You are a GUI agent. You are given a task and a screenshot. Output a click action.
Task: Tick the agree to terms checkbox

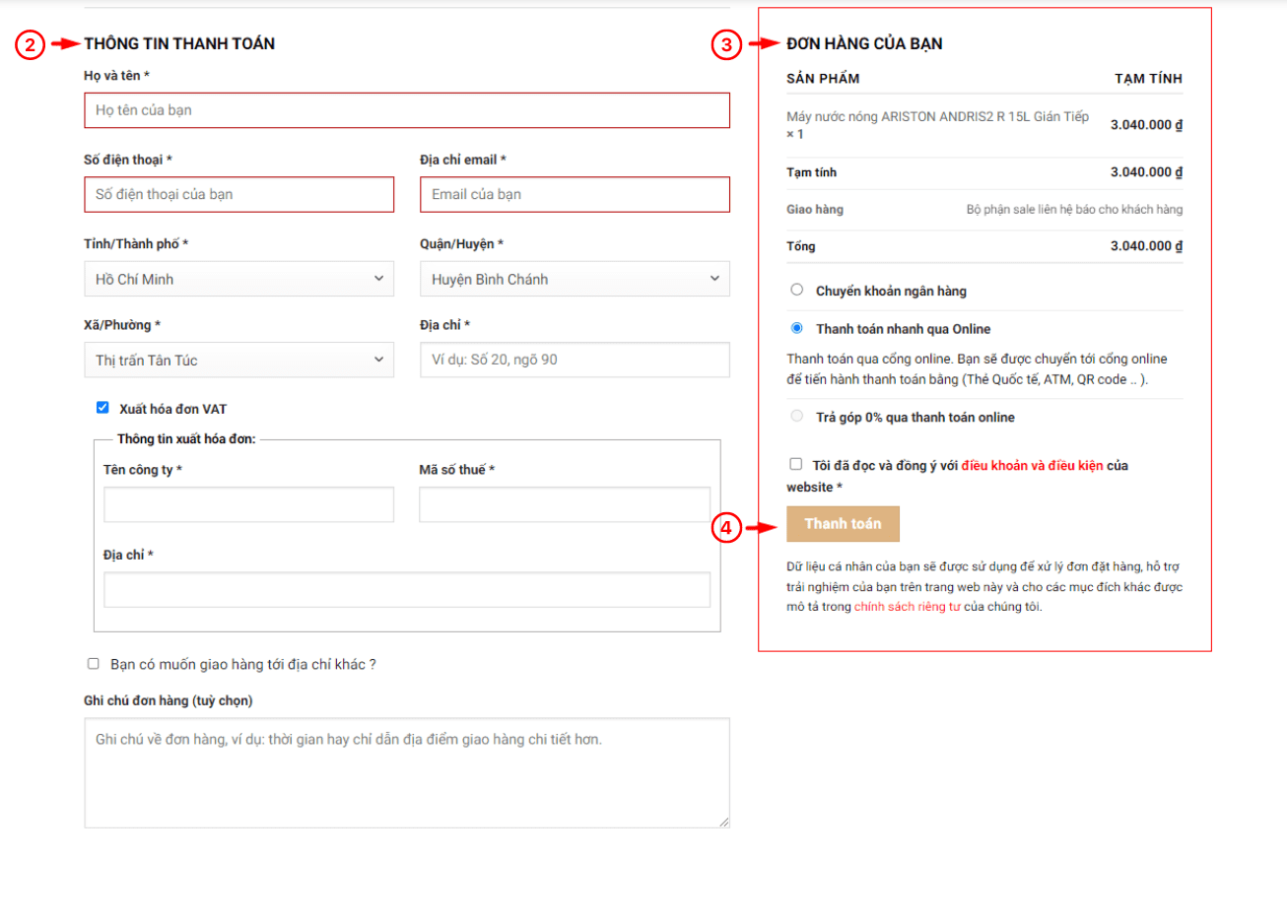click(795, 464)
